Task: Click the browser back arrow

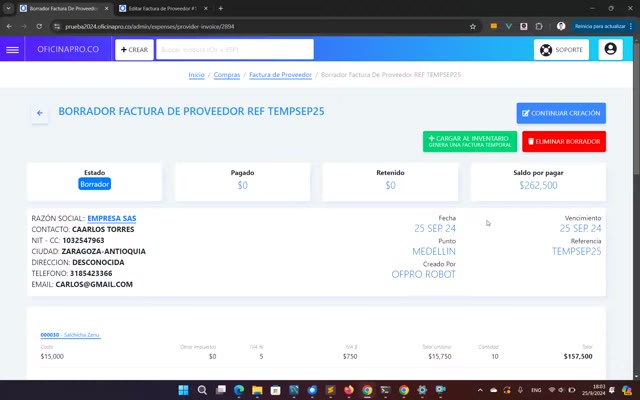Action: point(9,27)
